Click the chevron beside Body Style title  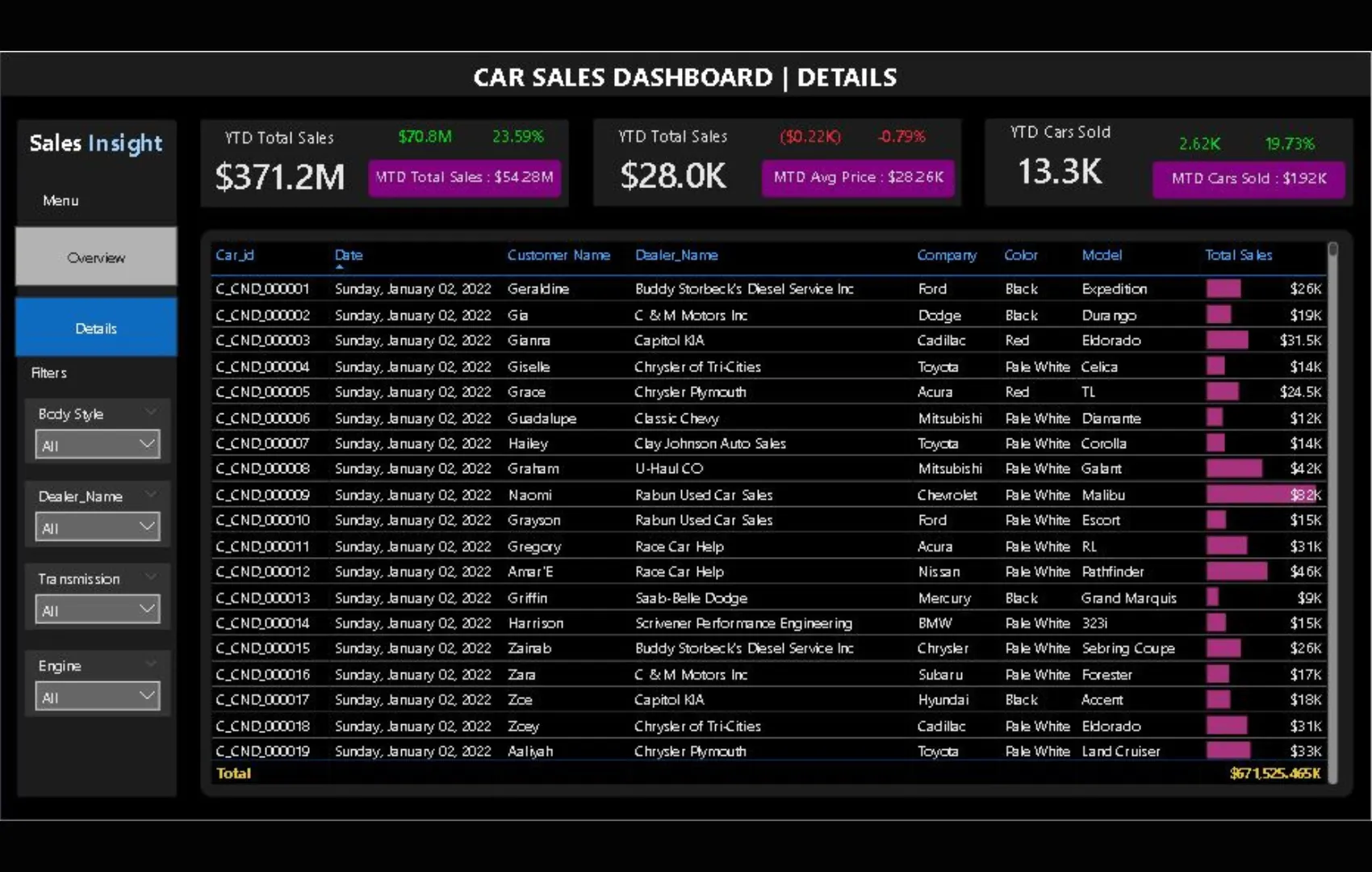tap(150, 413)
